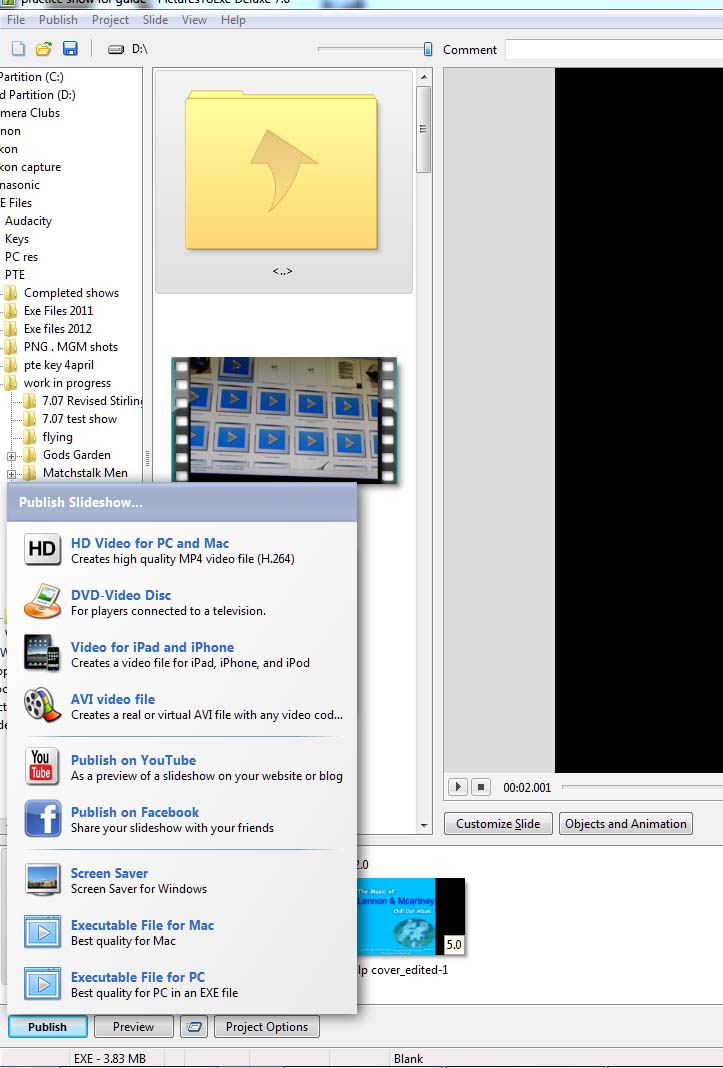
Task: Click the Customize Slide button
Action: click(498, 824)
